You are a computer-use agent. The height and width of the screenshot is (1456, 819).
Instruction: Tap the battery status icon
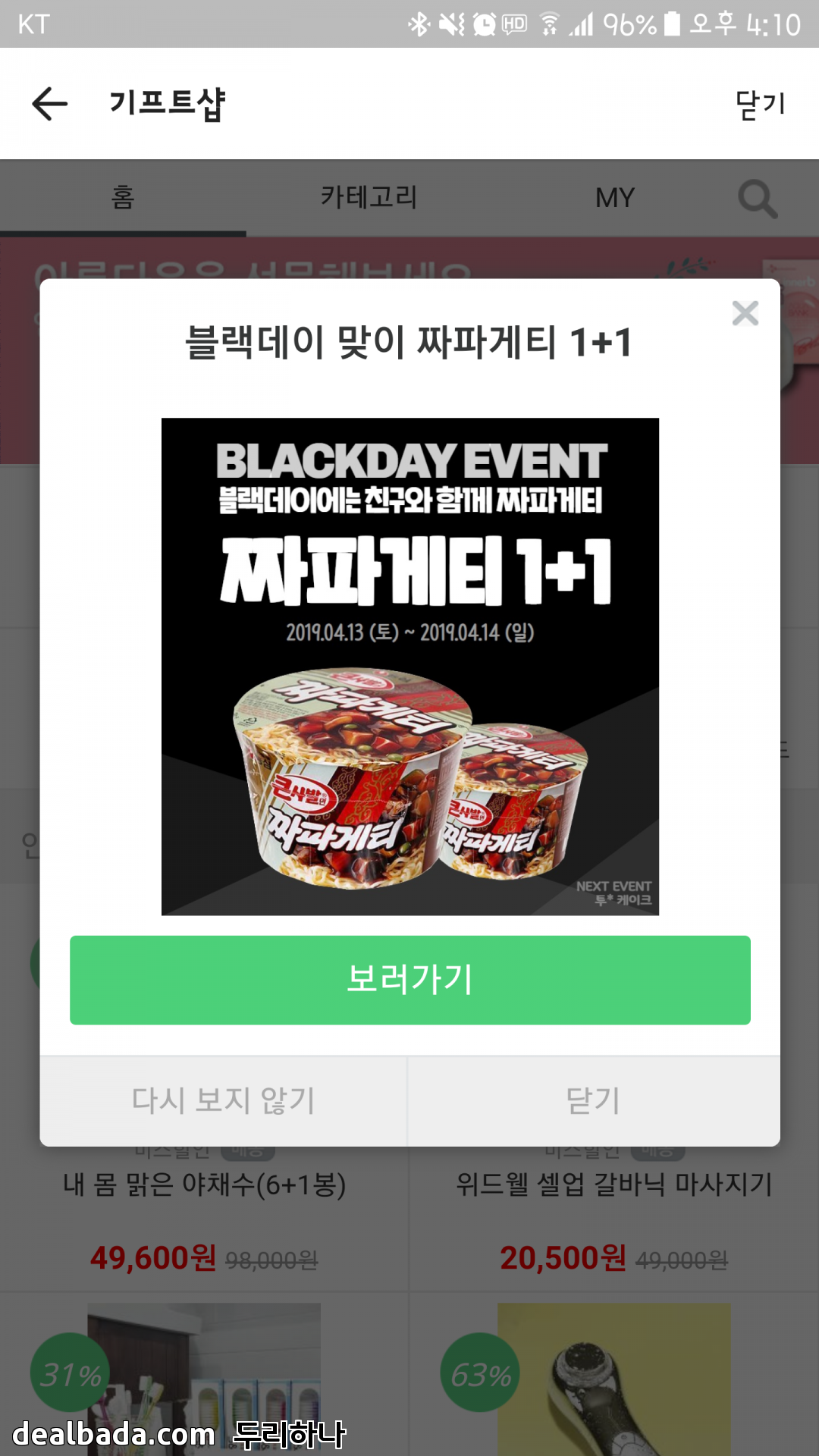tap(672, 24)
